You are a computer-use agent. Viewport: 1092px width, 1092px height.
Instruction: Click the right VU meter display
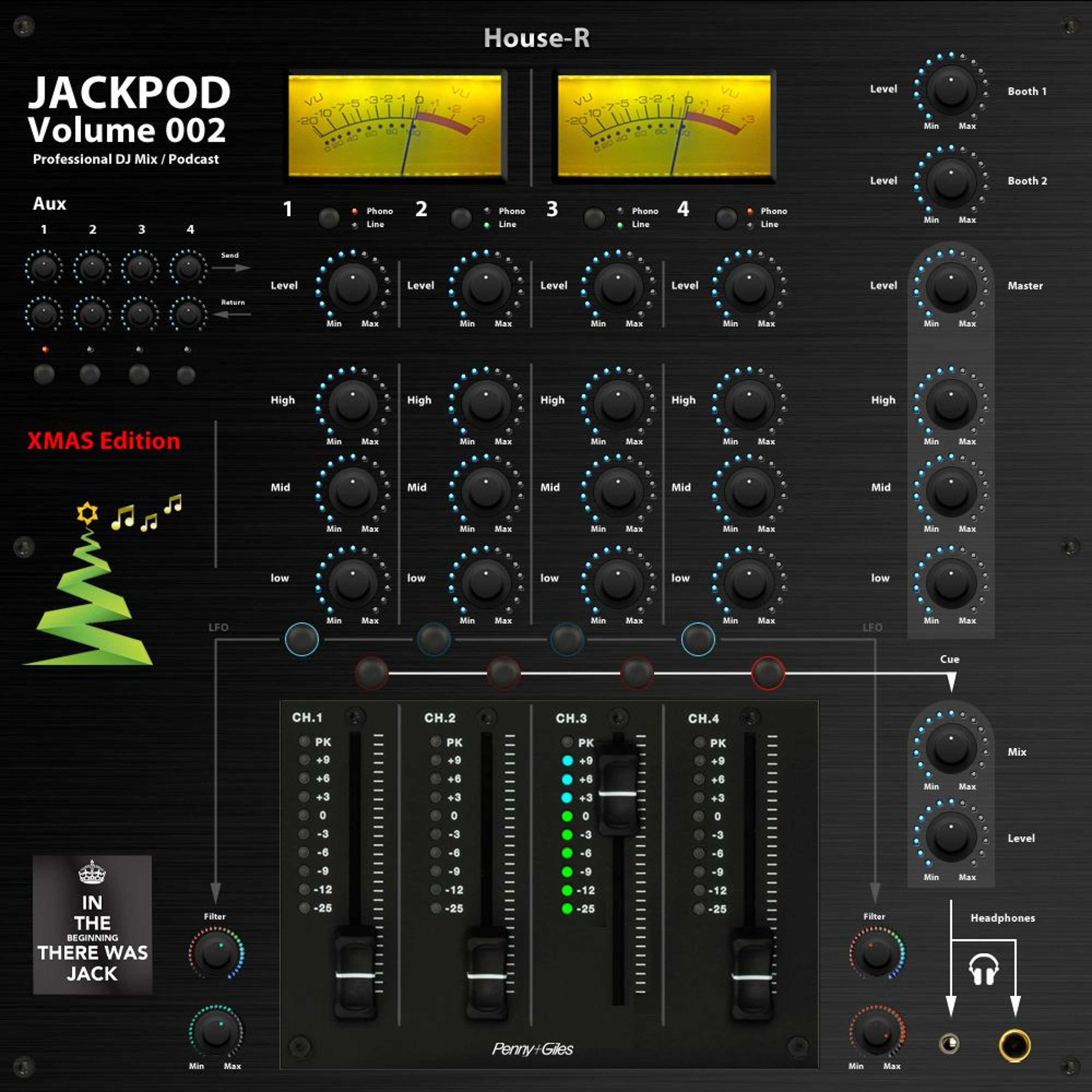(x=664, y=127)
